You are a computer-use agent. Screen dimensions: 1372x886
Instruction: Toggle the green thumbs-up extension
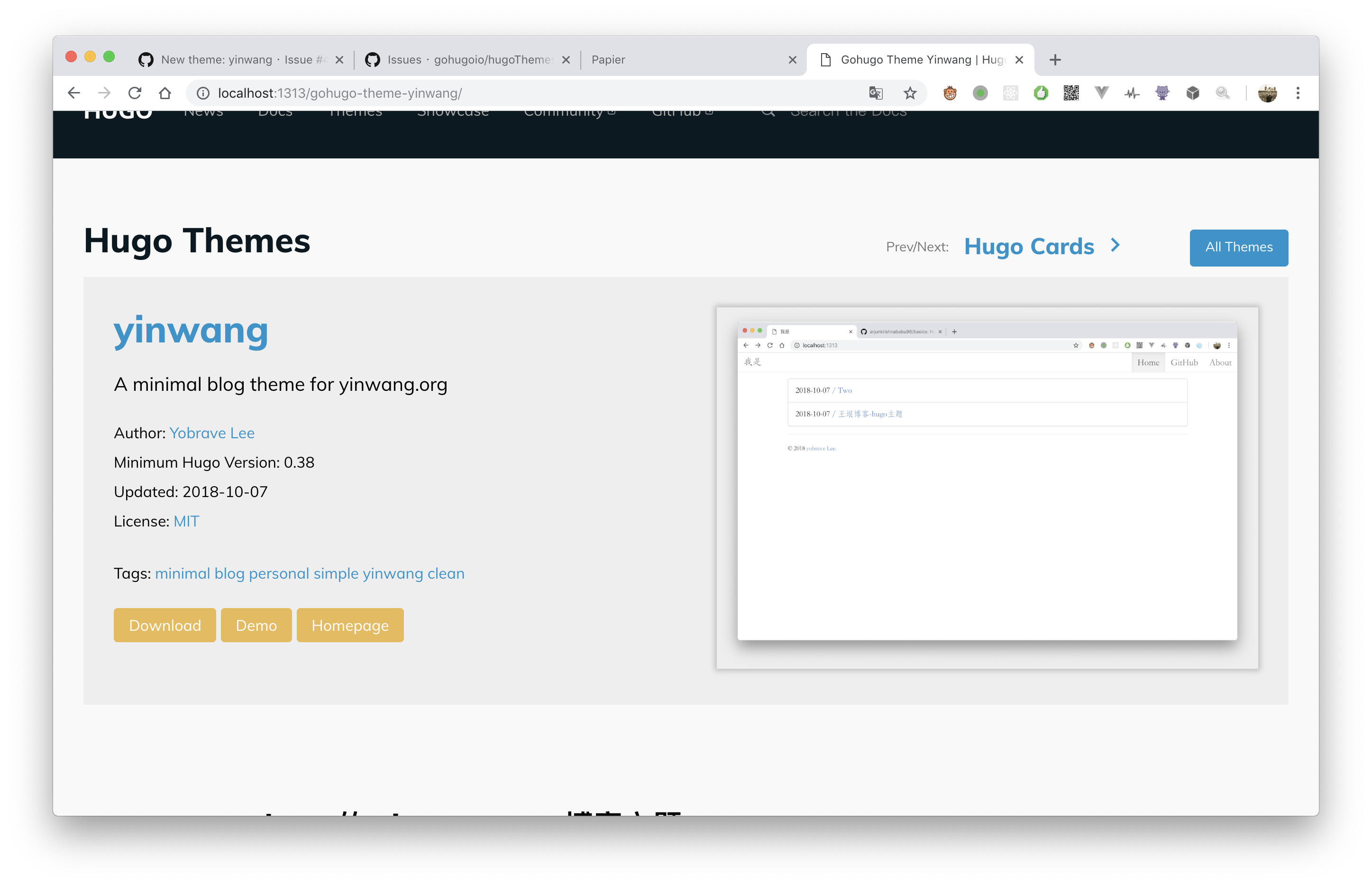point(1041,92)
